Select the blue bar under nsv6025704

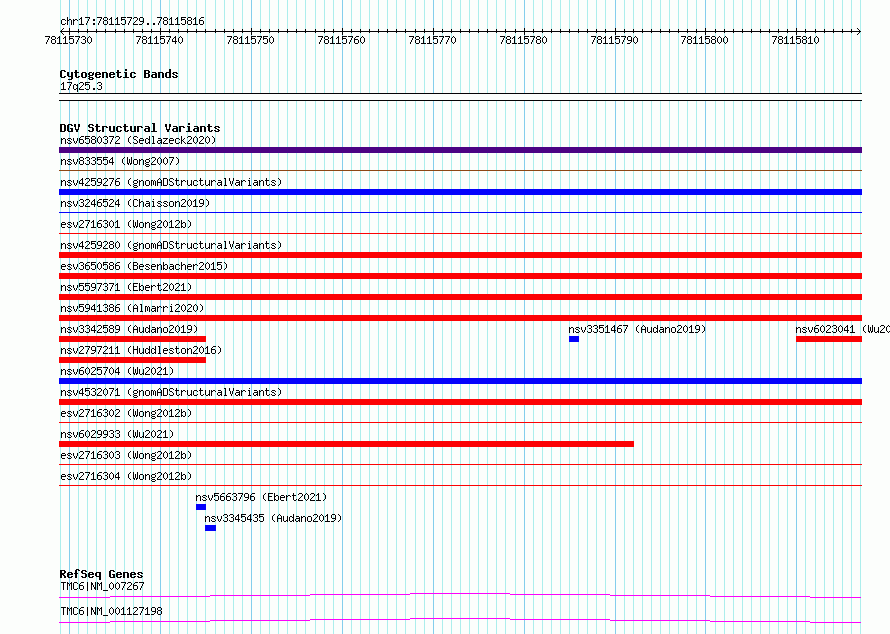(x=460, y=381)
